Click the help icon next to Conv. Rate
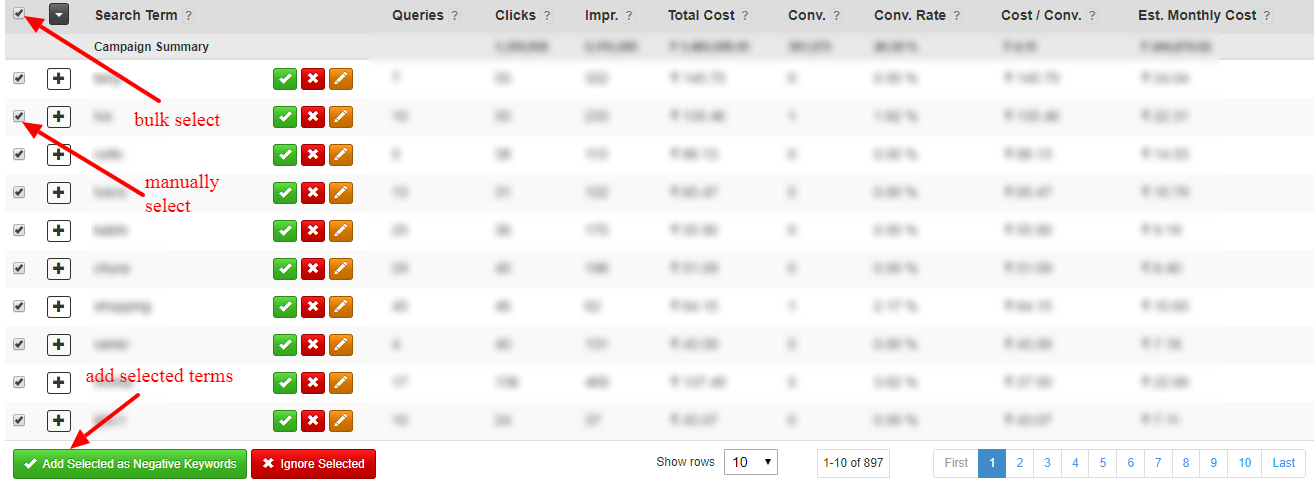Screen dimensions: 1316x484 coord(957,16)
